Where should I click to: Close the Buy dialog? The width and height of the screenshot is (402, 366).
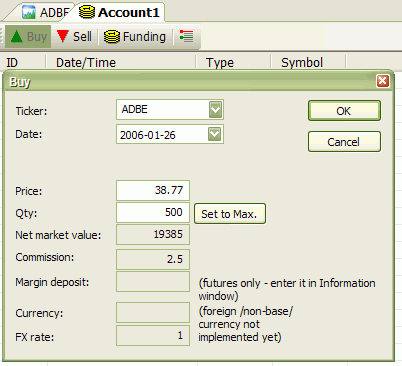[382, 81]
